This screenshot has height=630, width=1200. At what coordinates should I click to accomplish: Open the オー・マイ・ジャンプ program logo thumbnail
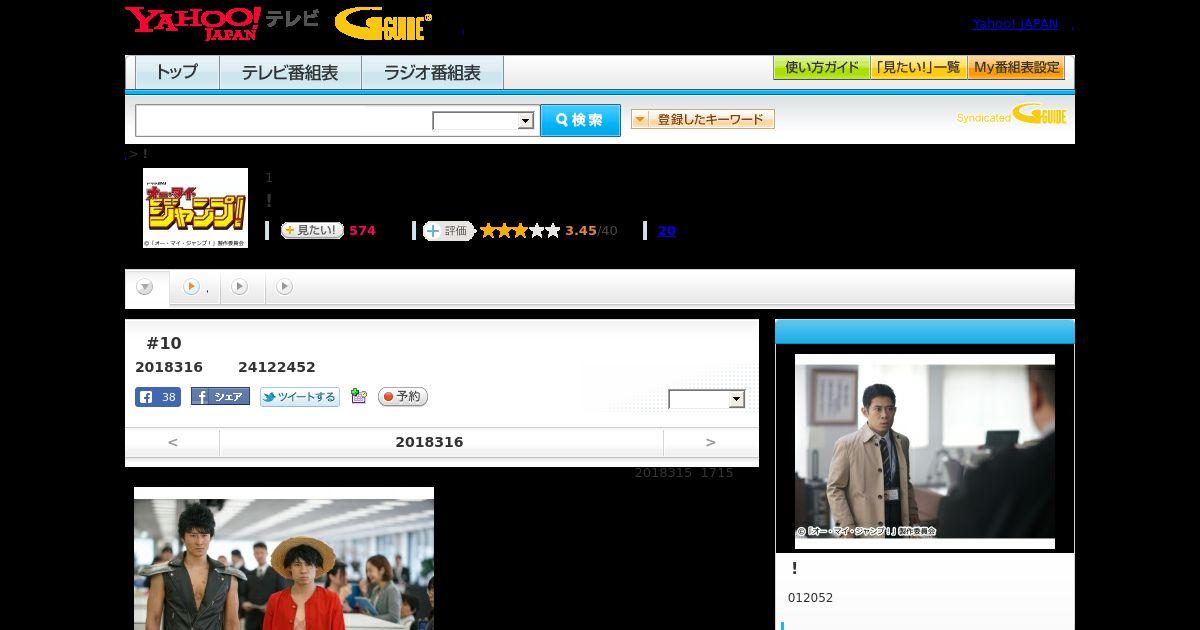pos(195,208)
